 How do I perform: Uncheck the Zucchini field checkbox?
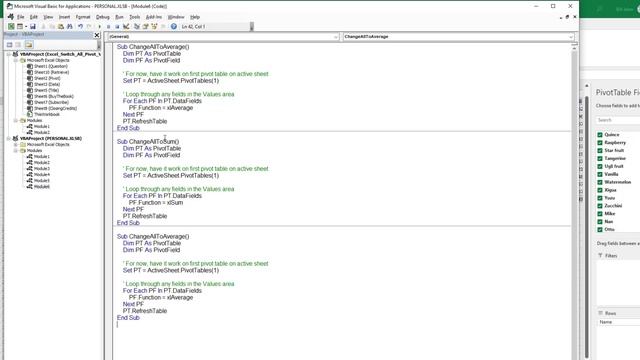[600, 206]
